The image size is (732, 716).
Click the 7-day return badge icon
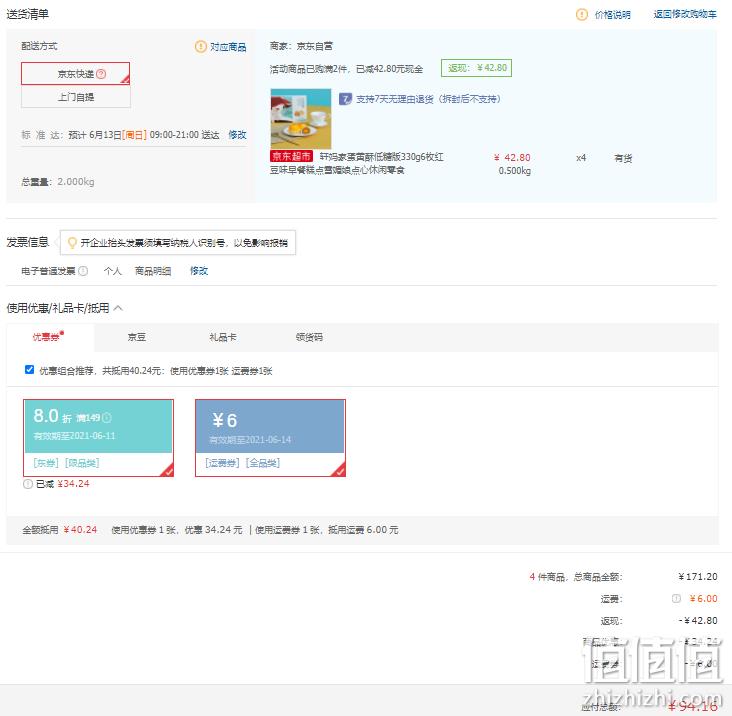[x=345, y=99]
